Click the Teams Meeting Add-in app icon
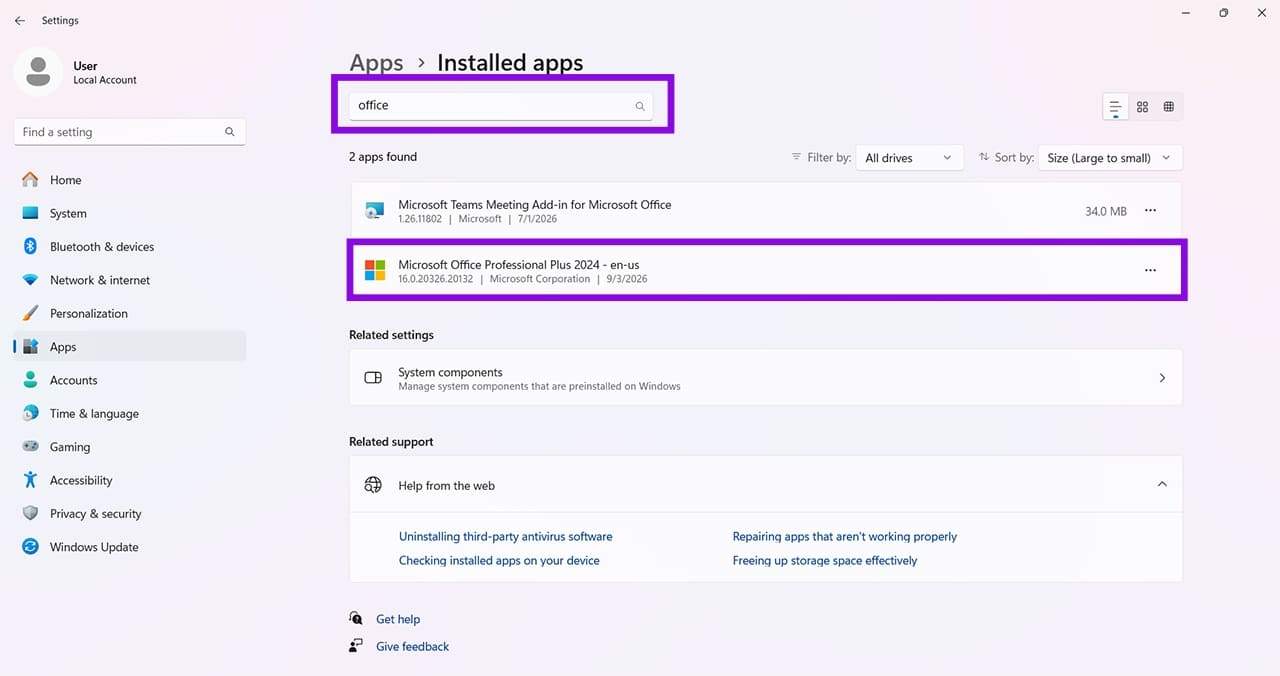This screenshot has width=1280, height=676. [x=375, y=211]
